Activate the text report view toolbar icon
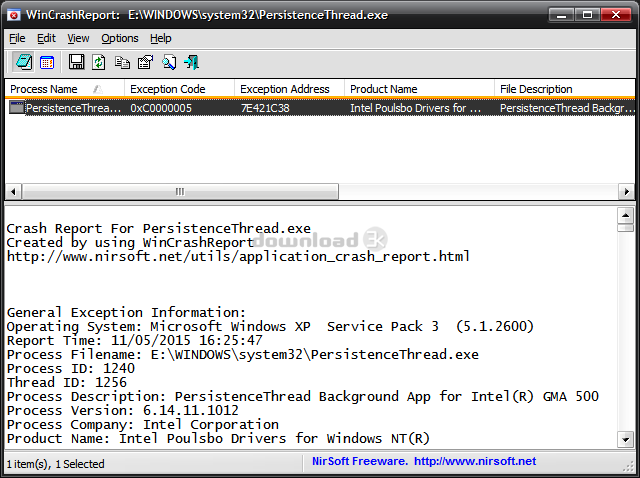 [x=23, y=62]
